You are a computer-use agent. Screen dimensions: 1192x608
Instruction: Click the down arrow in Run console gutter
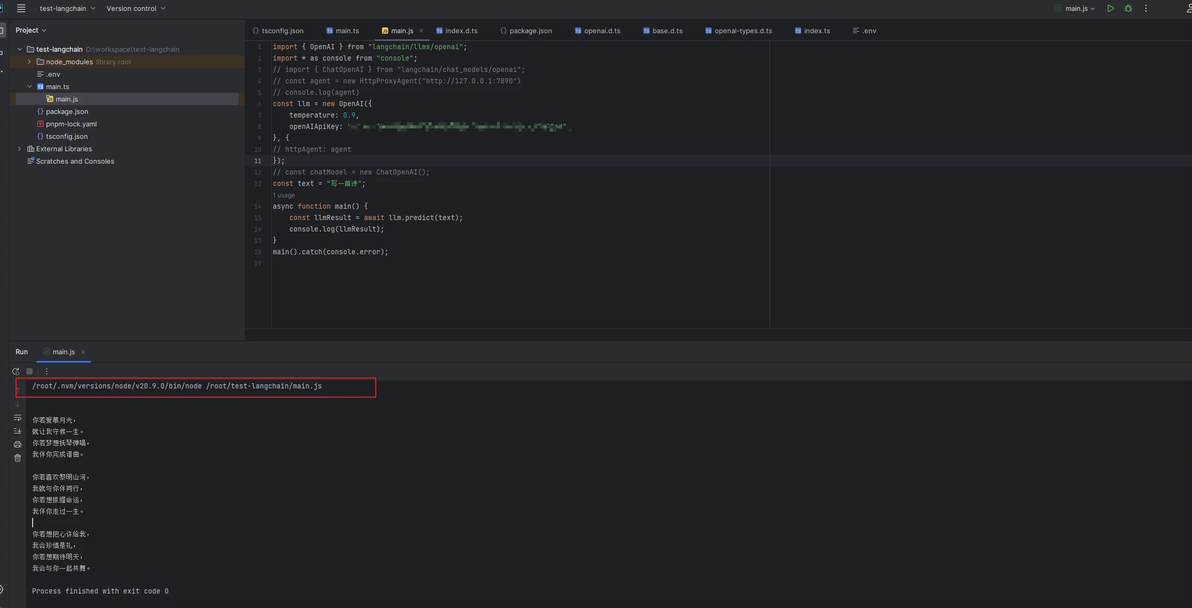tap(17, 404)
